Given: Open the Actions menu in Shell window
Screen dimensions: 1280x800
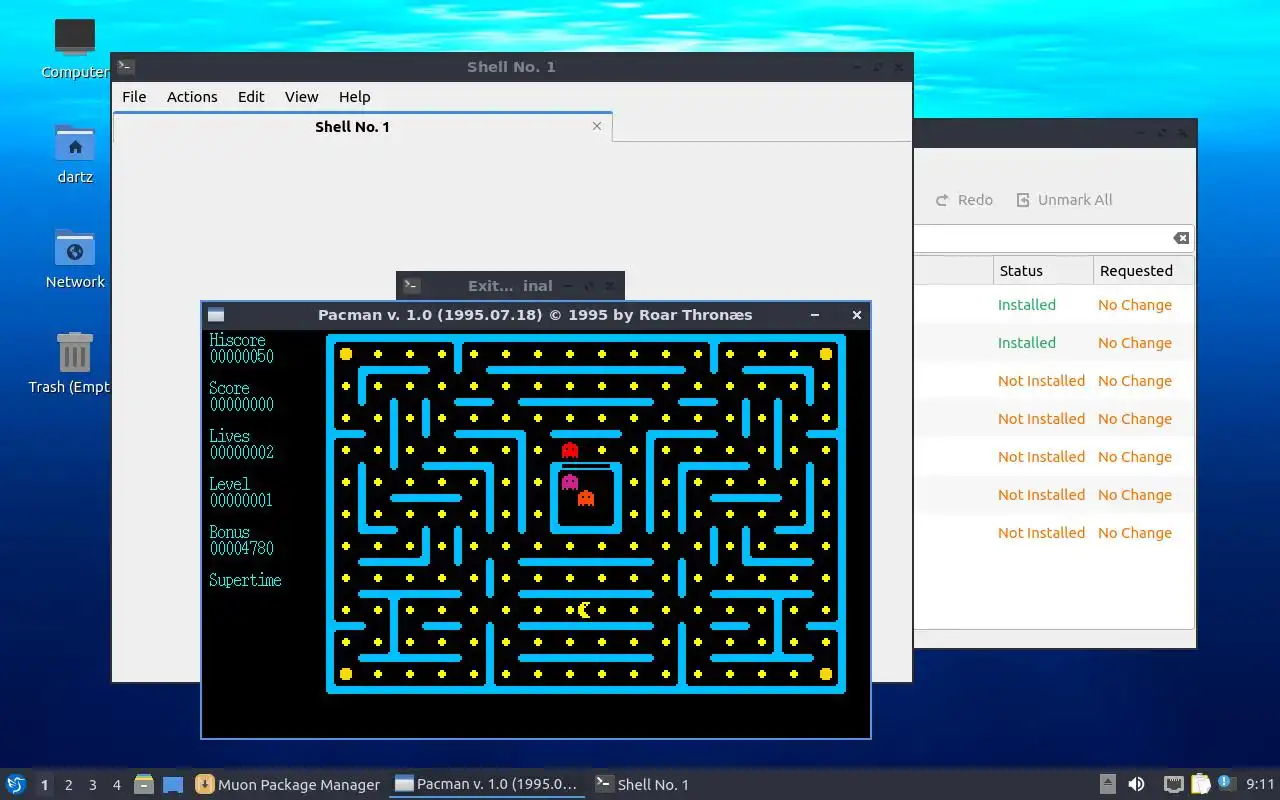Looking at the screenshot, I should [x=192, y=97].
